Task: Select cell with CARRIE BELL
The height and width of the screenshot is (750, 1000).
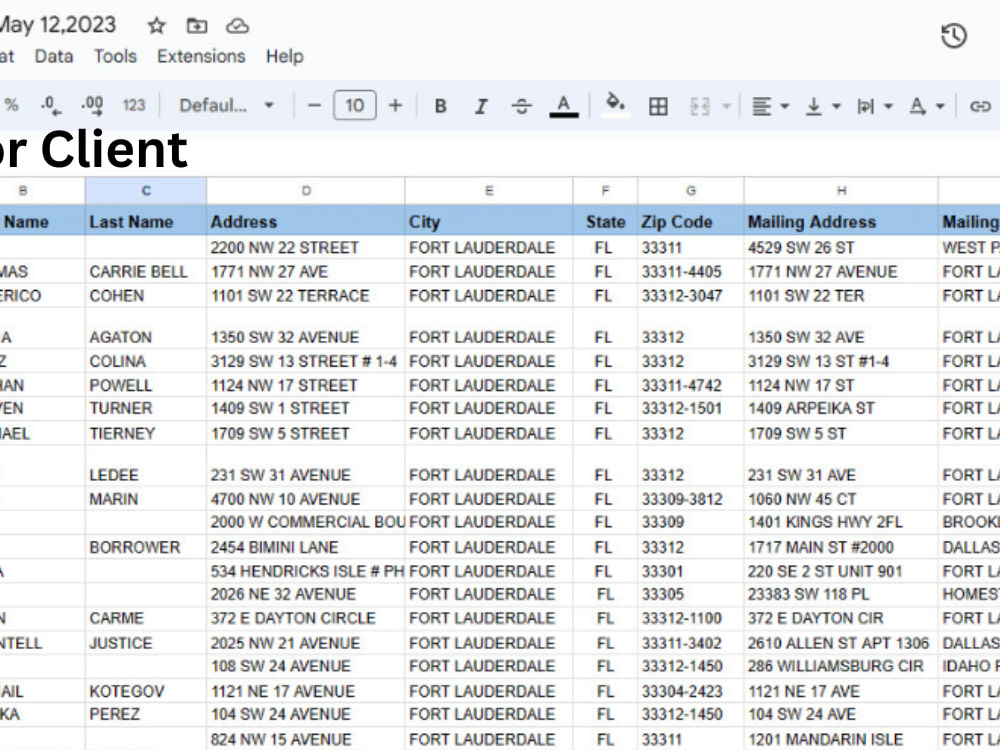Action: click(x=145, y=272)
